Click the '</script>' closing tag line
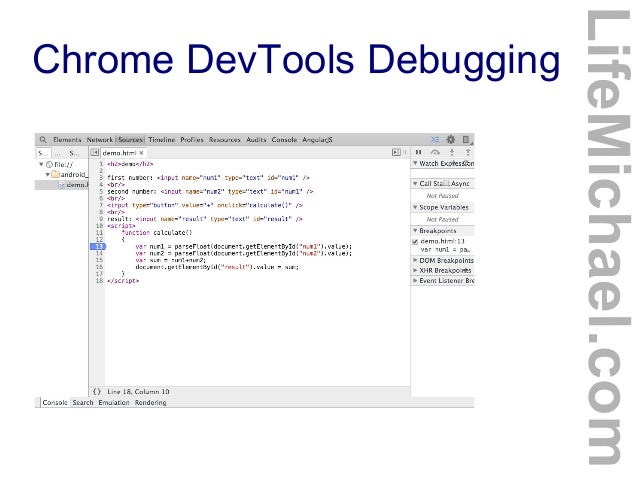Viewport: 638px width, 479px height. [123, 281]
